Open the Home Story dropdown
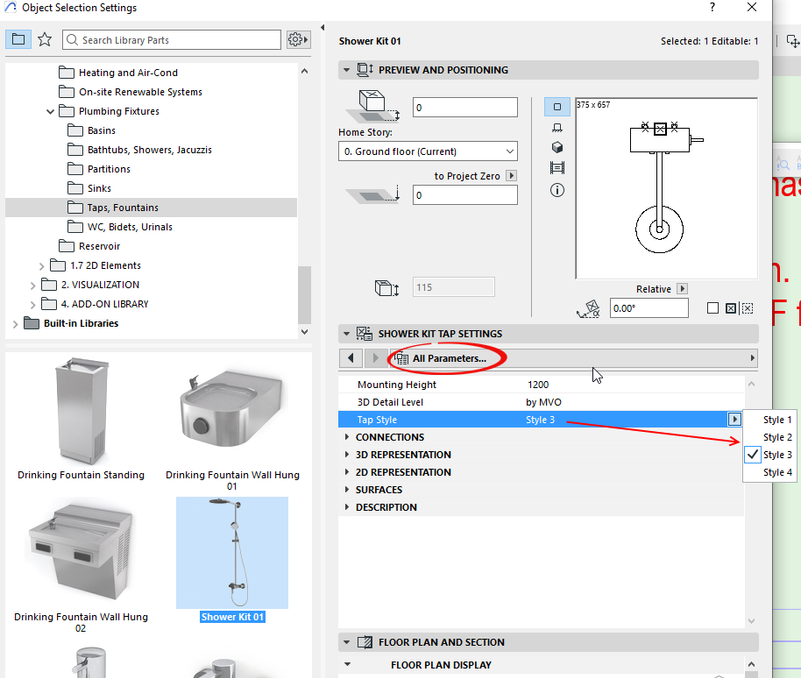Screen dimensions: 801x678 click(428, 151)
